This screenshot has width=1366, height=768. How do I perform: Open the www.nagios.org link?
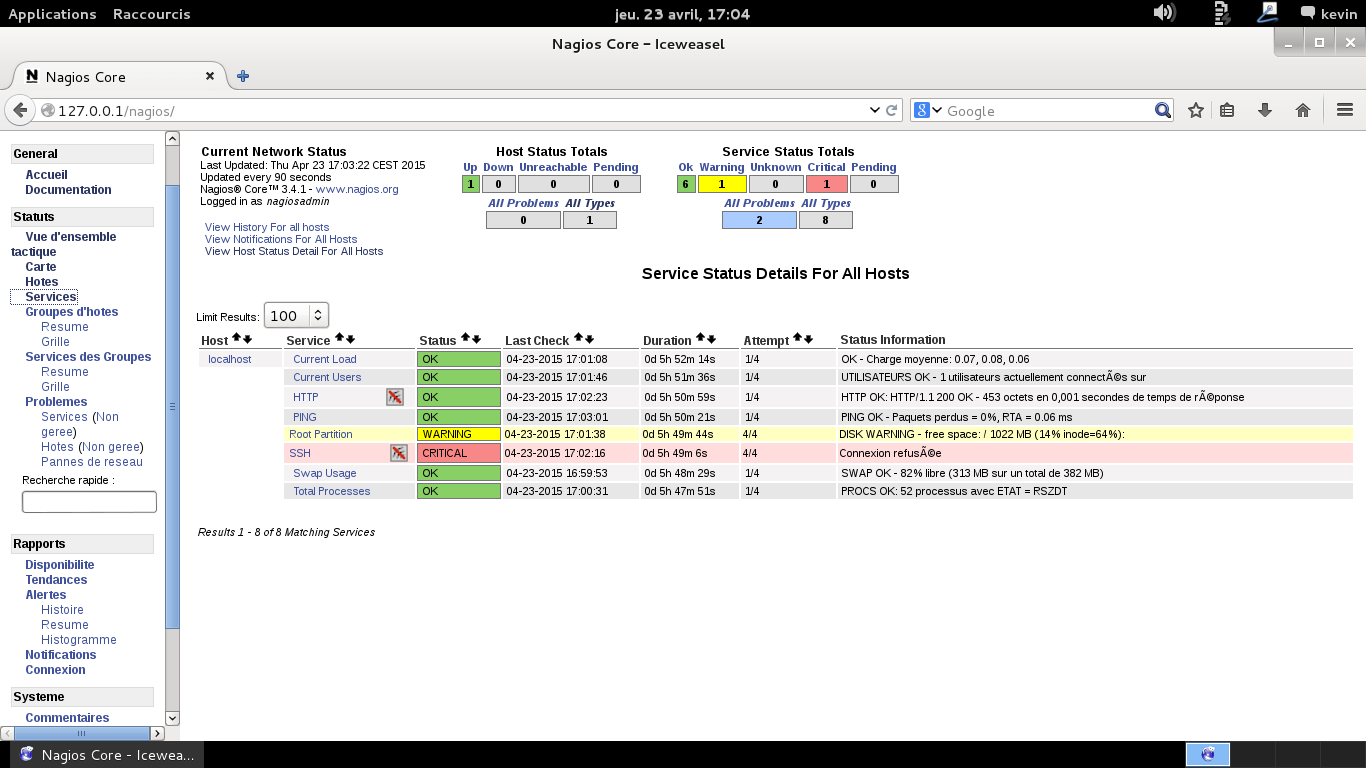[x=357, y=189]
